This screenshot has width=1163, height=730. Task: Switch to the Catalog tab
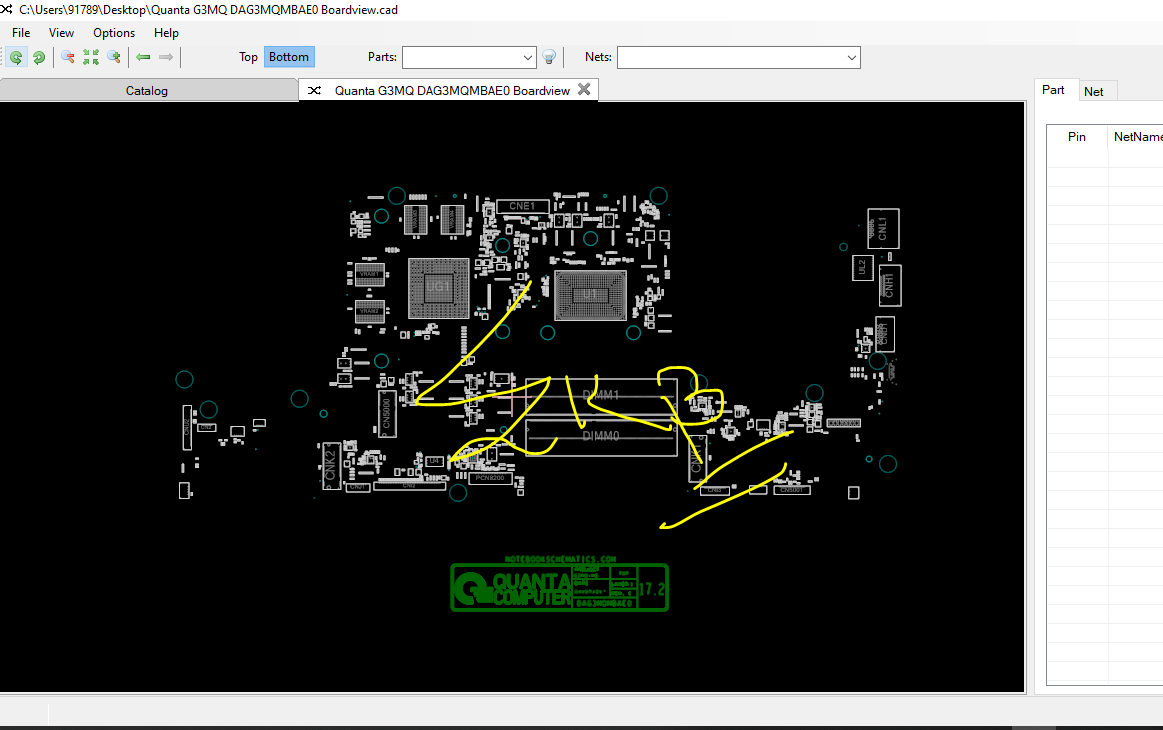[x=147, y=91]
